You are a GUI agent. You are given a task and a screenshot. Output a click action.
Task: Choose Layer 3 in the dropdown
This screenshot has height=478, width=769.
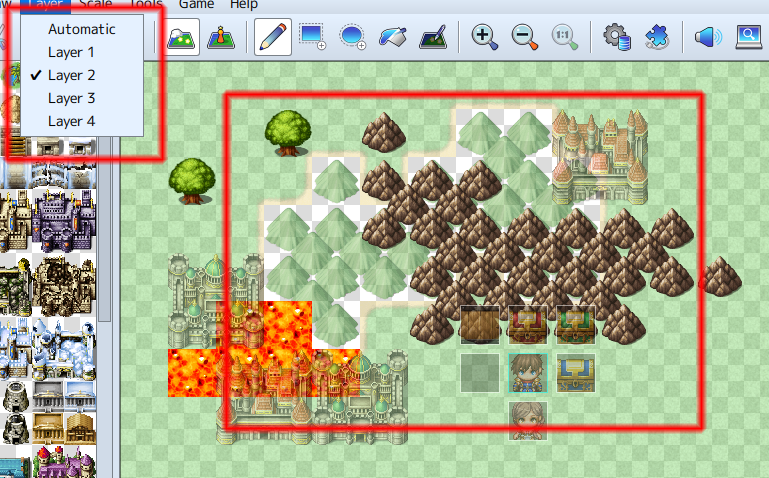pos(82,98)
